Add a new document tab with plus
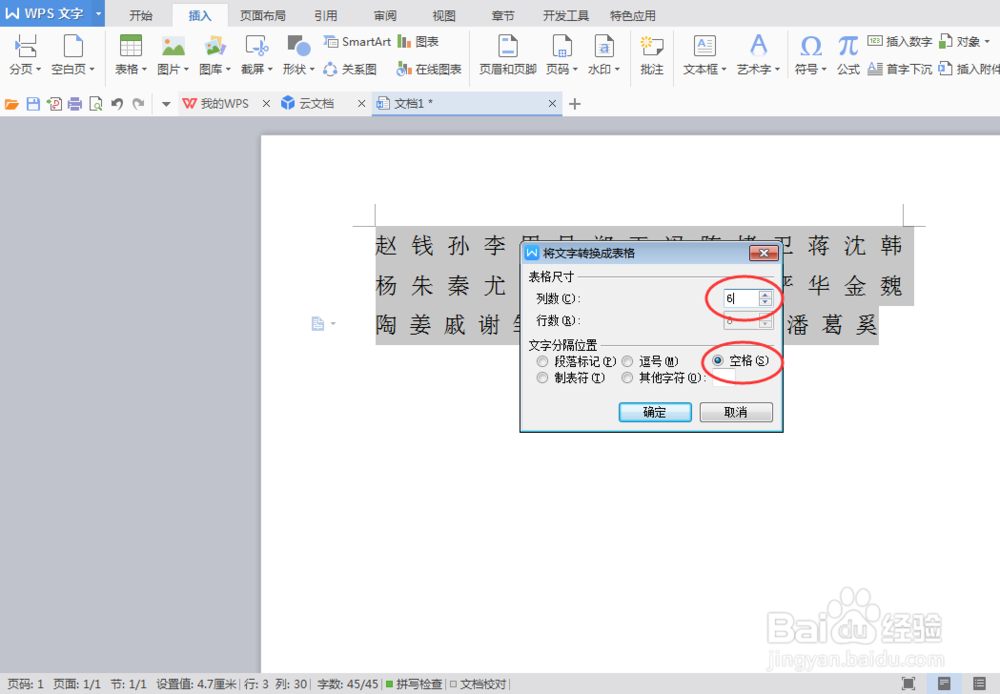The height and width of the screenshot is (694, 1000). point(575,104)
